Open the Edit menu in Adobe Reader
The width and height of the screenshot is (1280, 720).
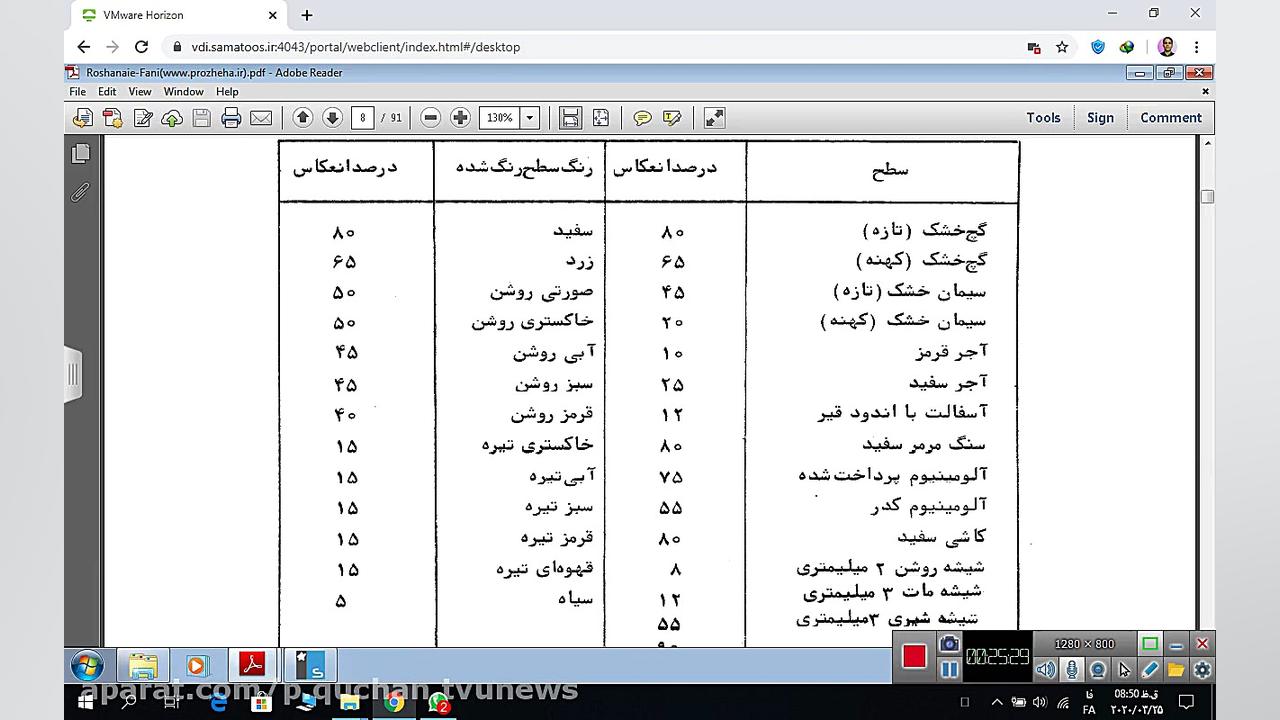point(107,92)
